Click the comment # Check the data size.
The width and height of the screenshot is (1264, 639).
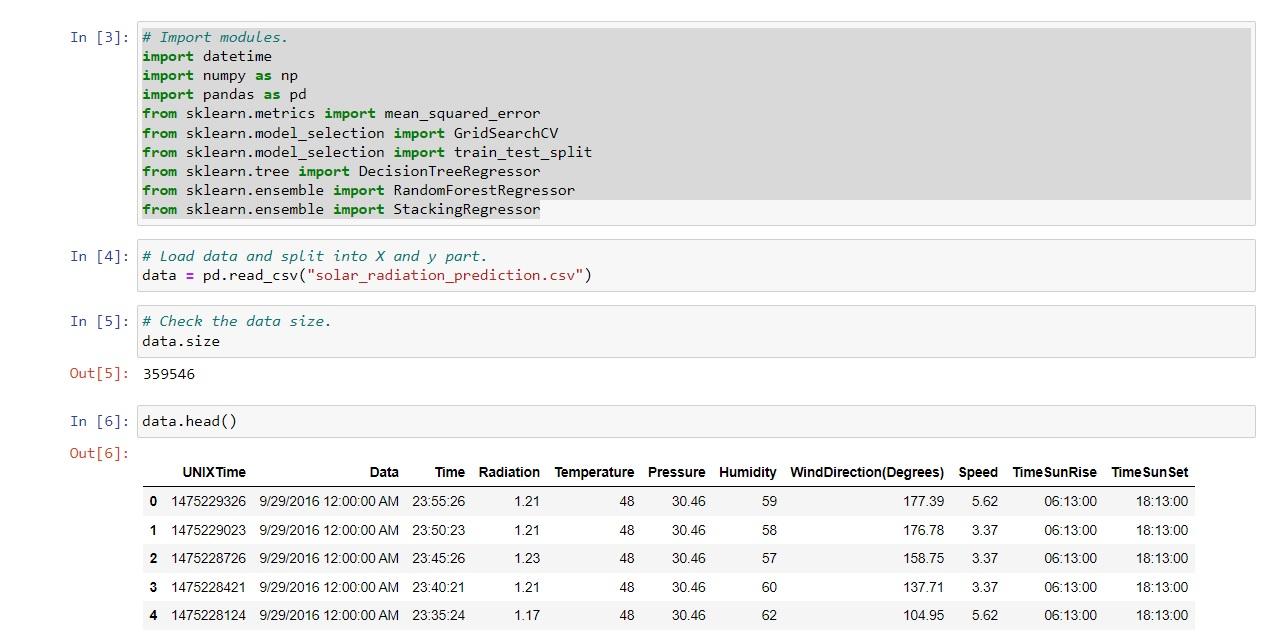click(236, 321)
